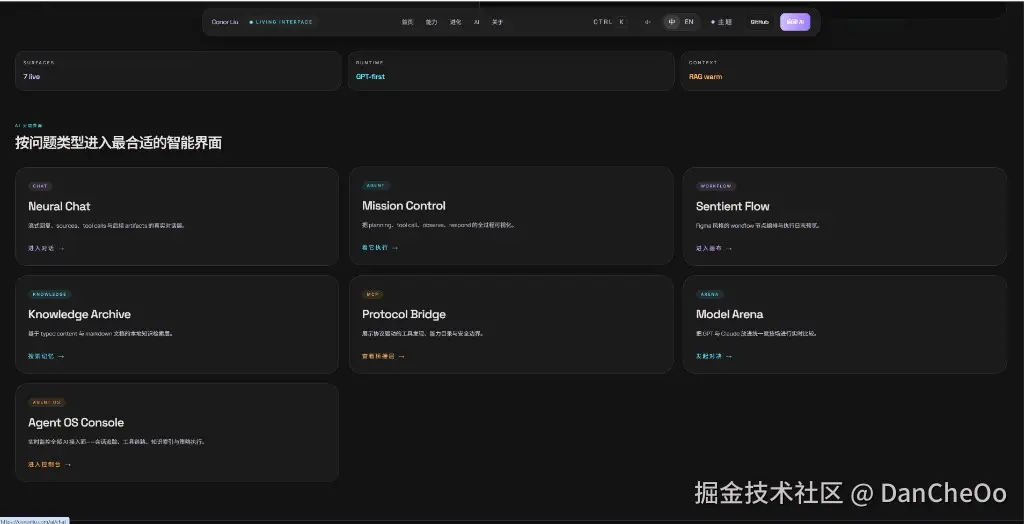Follow 查看桥接层 link in Protocol Bridge card
Viewport: 1024px width, 524px height.
click(383, 356)
